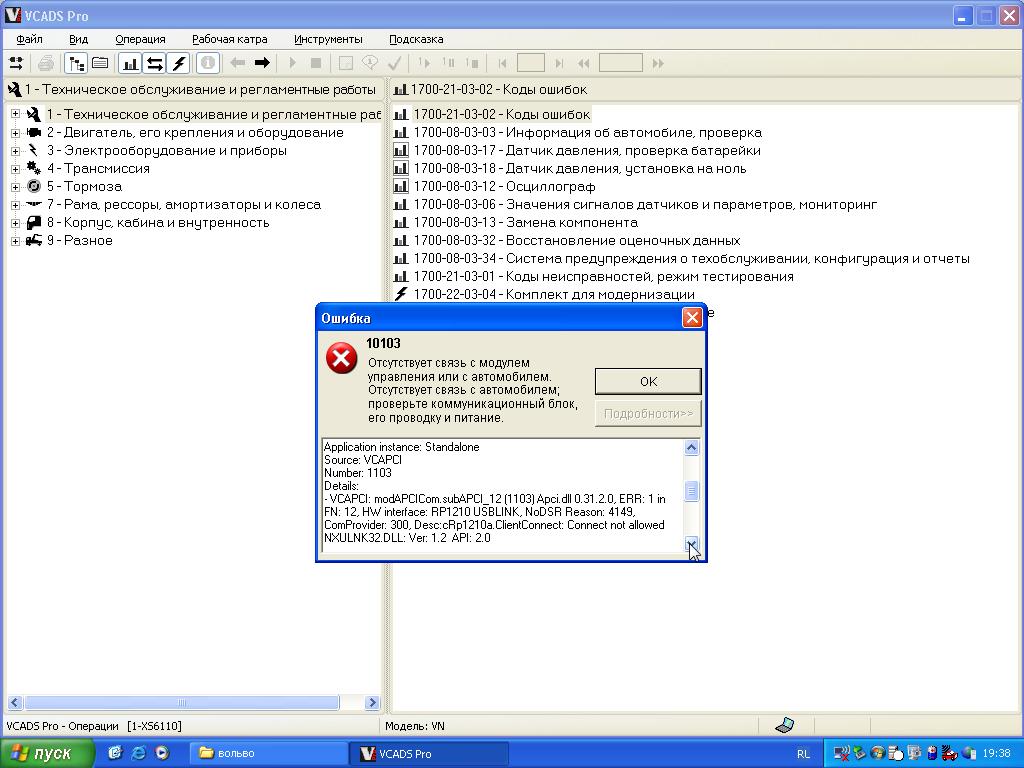Click the connect/disconnect toolbar icon
The width and height of the screenshot is (1024, 768).
pyautogui.click(x=16, y=63)
